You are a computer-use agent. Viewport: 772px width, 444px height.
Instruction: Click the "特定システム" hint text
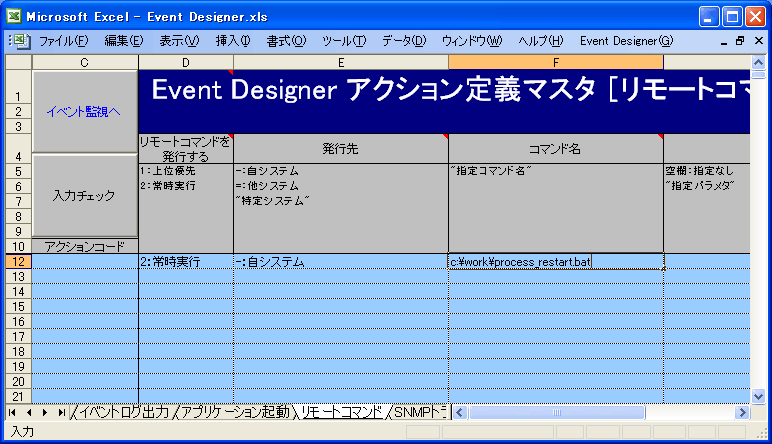click(272, 200)
